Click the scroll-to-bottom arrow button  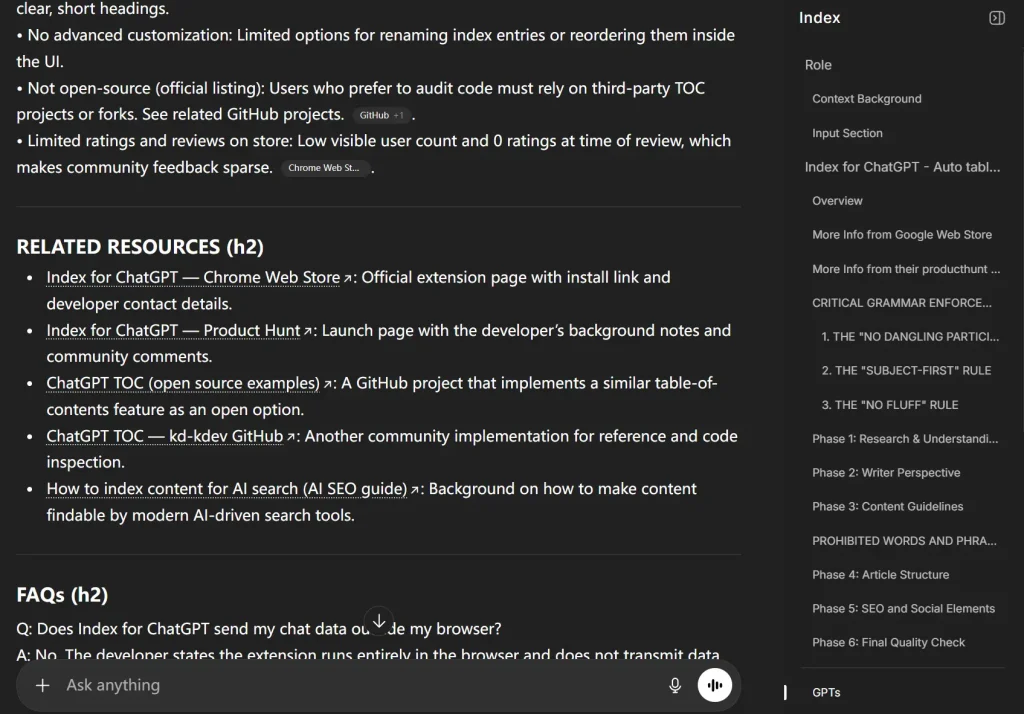coord(379,620)
